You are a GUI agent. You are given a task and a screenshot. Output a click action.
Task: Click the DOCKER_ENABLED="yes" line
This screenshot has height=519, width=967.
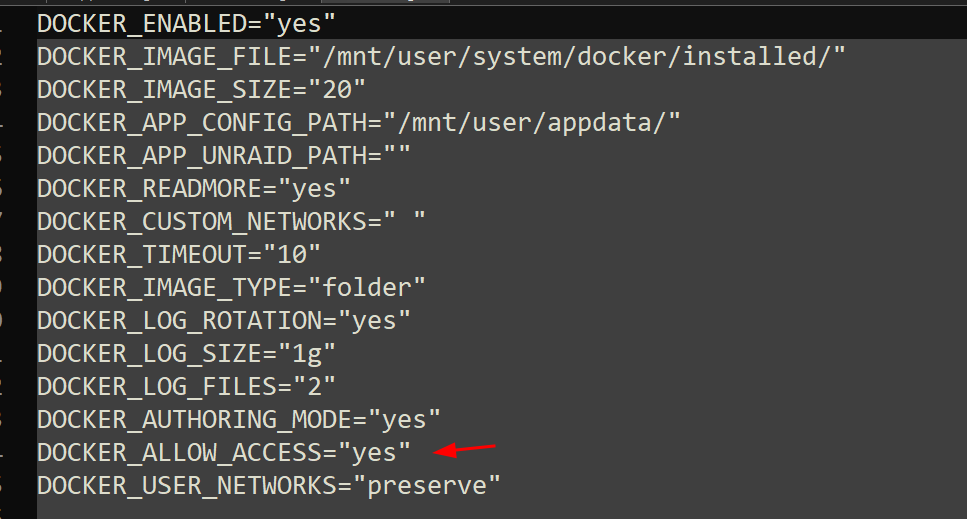pos(186,23)
